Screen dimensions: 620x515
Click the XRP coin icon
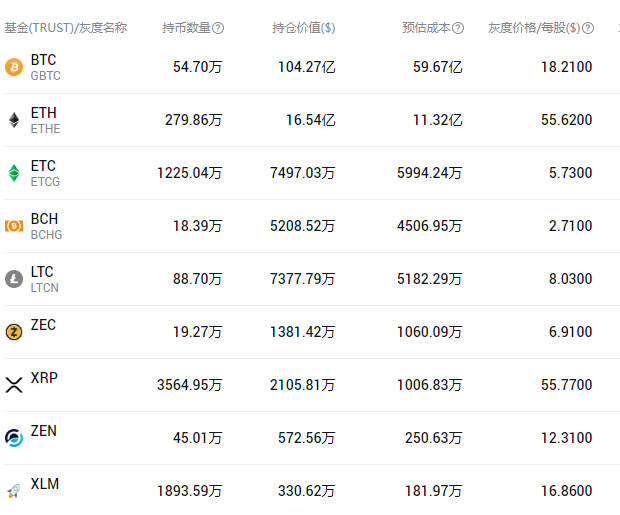click(14, 385)
